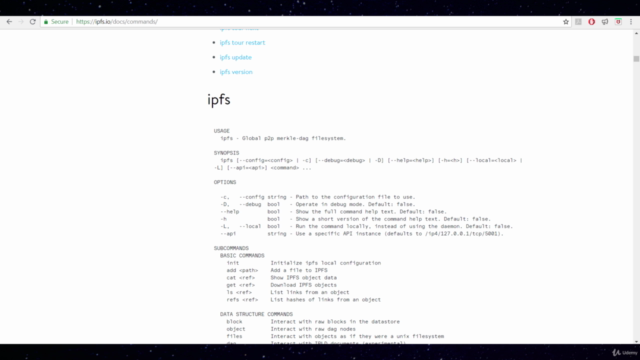Click the SYNOPSIS section label

(x=227, y=153)
